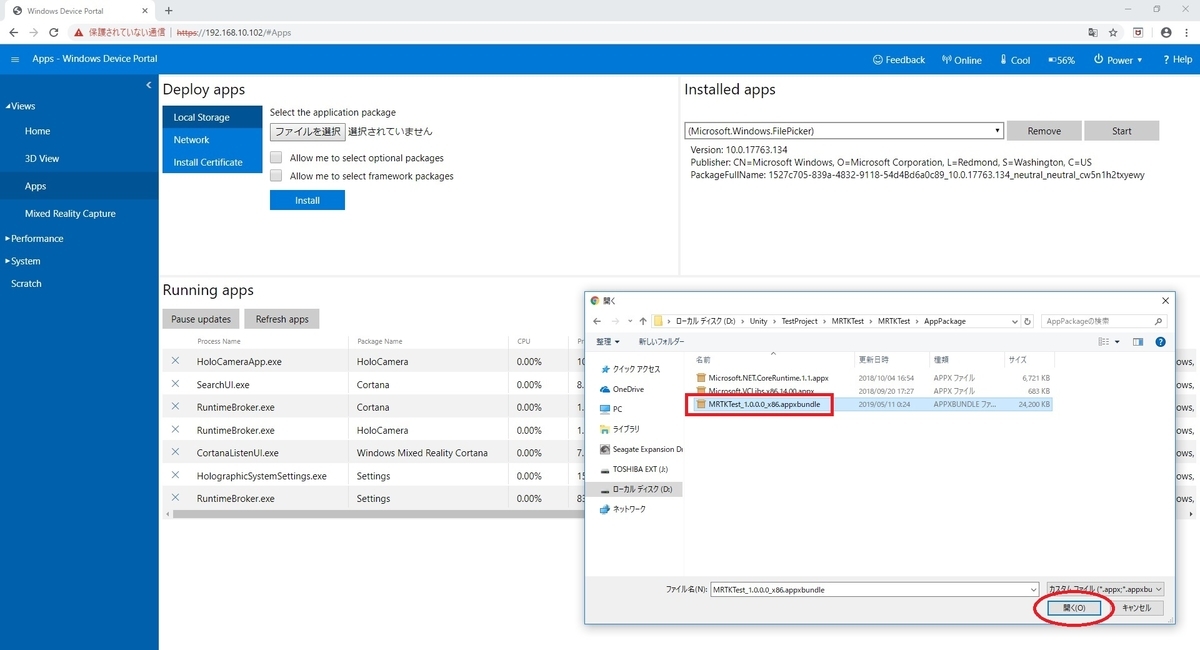Check the Online connection status indicator
The width and height of the screenshot is (1200, 650).
tap(962, 60)
